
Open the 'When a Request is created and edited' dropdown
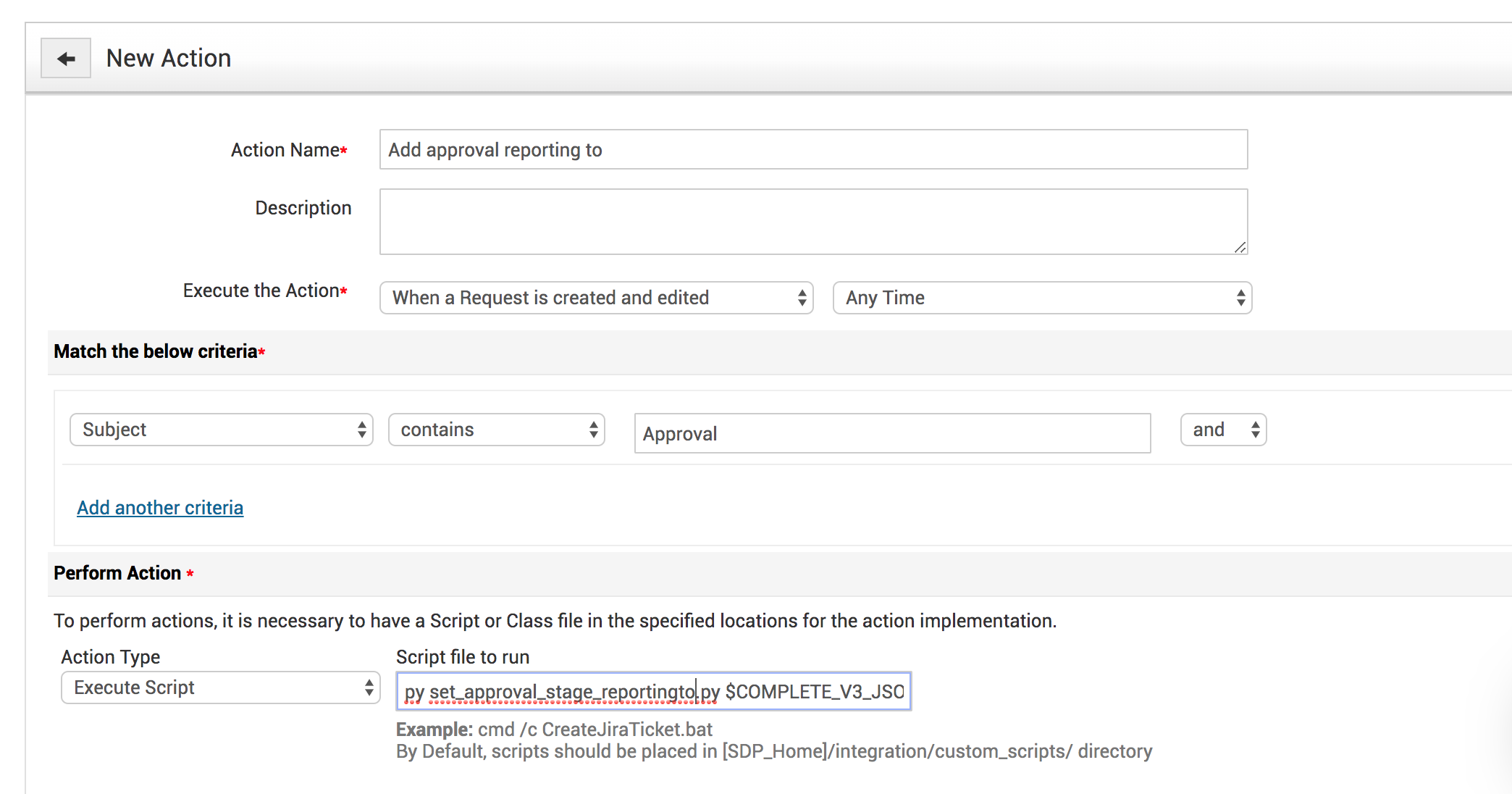tap(596, 298)
